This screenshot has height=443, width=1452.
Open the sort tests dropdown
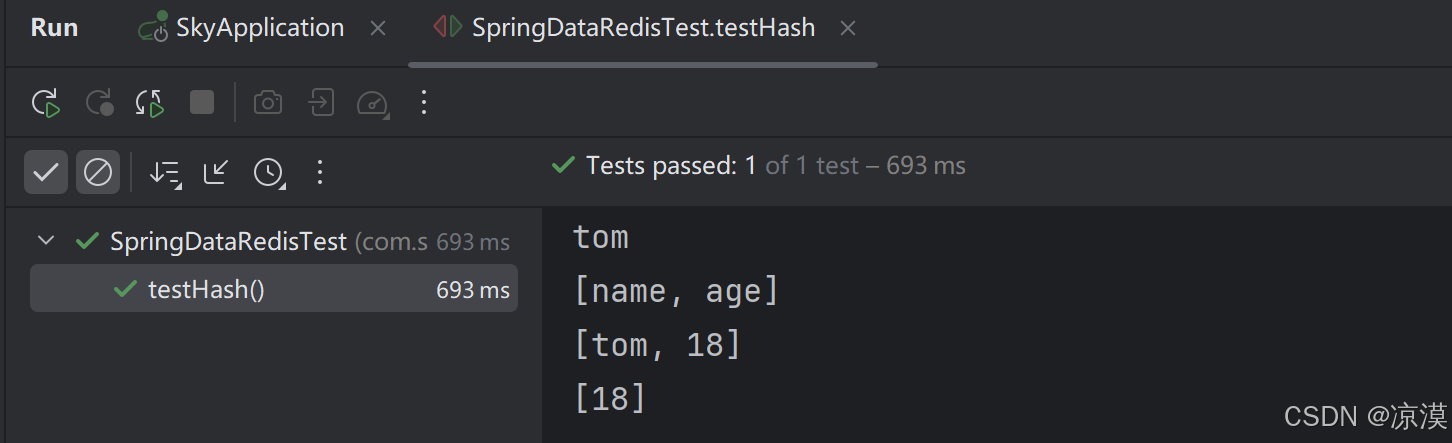tap(165, 172)
